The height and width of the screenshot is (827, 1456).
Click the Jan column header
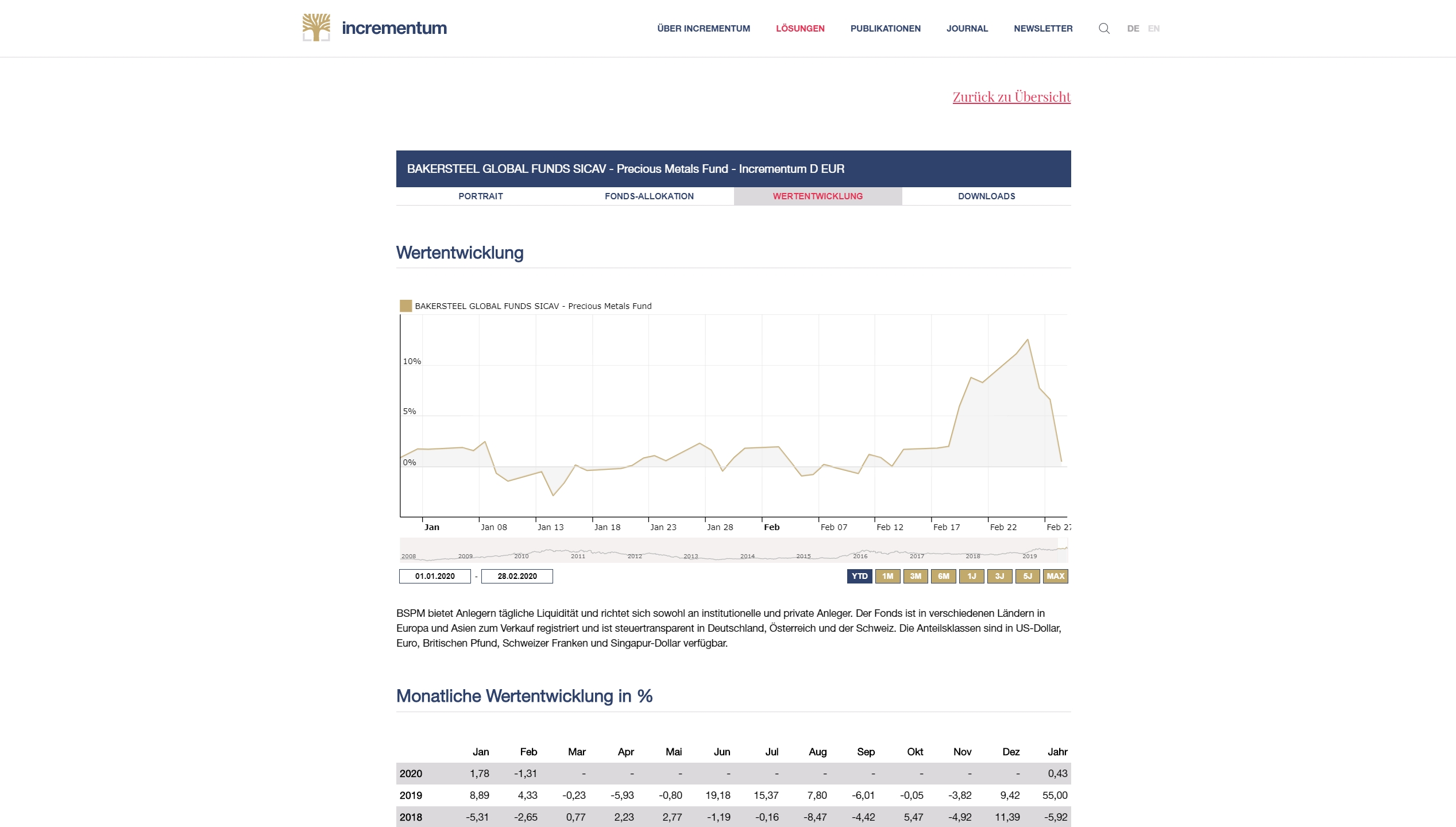(x=481, y=752)
